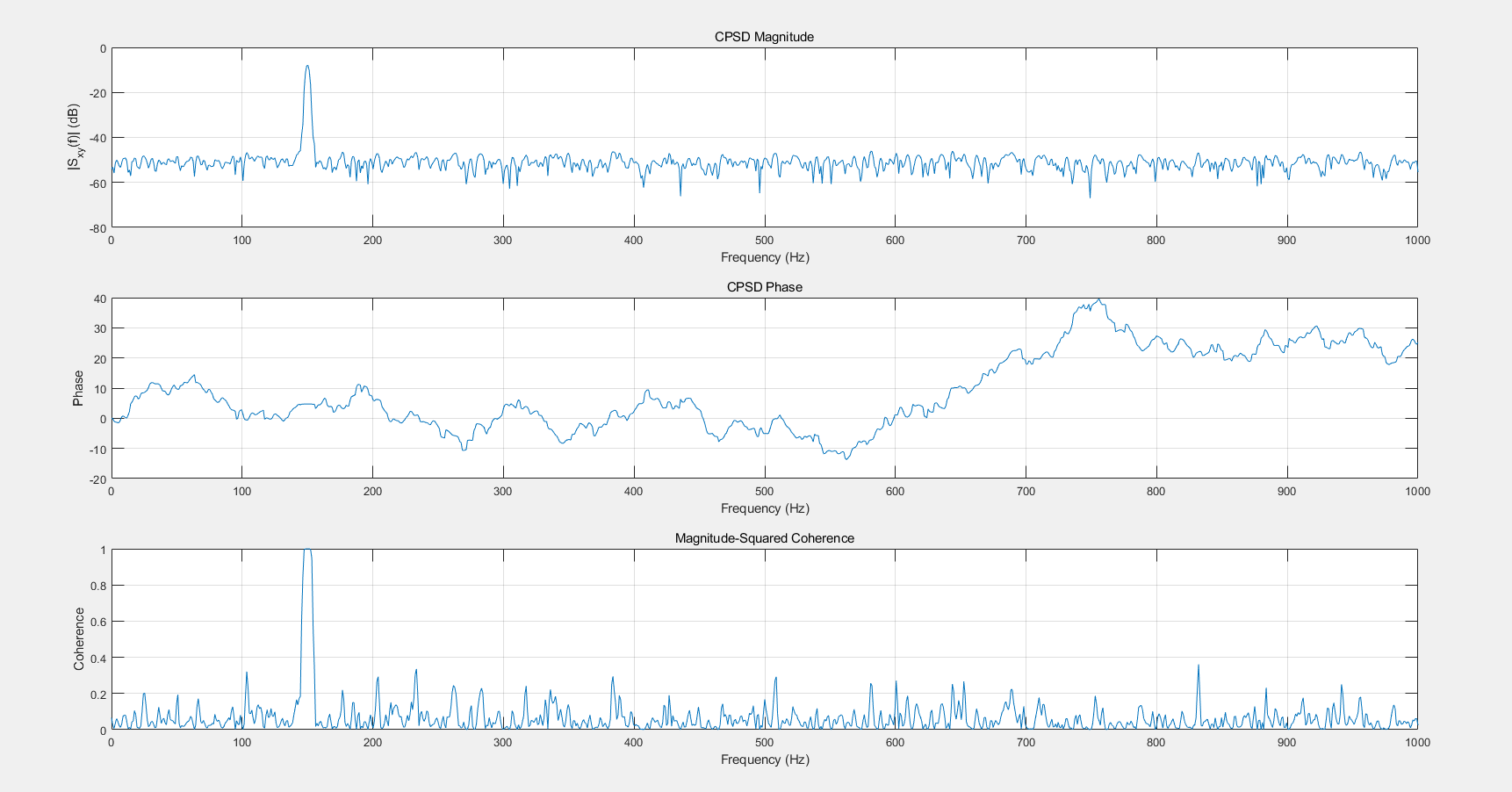
Task: Click the "CPSD Phase" plot title
Action: 764,287
